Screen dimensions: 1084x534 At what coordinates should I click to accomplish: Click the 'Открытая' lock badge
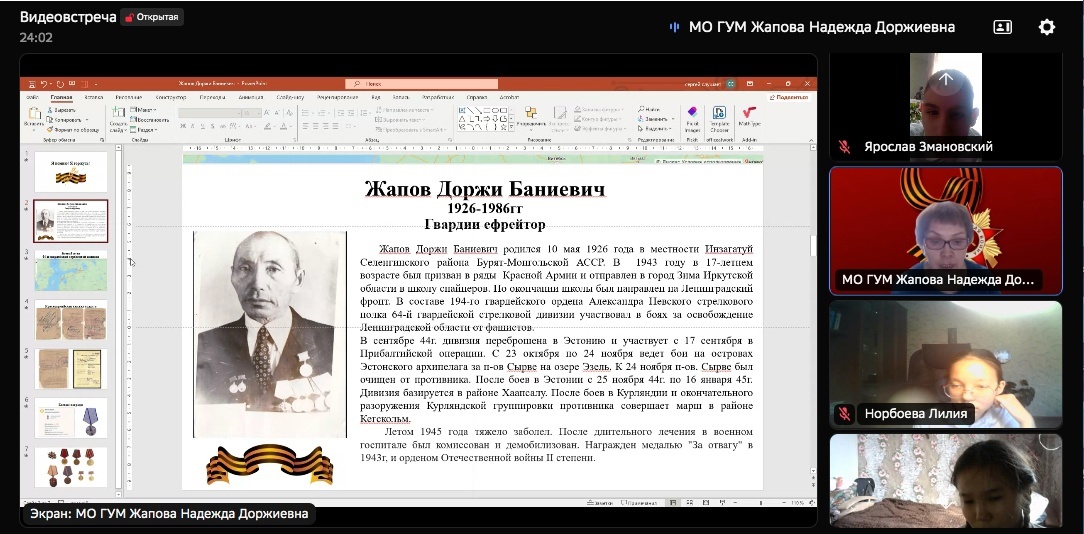tap(152, 17)
